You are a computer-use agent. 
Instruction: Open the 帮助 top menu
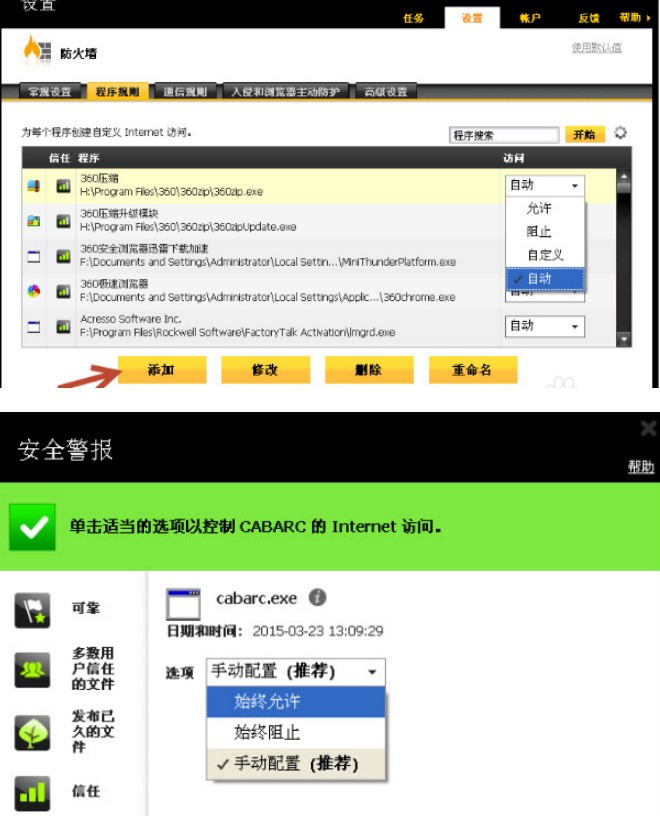tap(634, 18)
